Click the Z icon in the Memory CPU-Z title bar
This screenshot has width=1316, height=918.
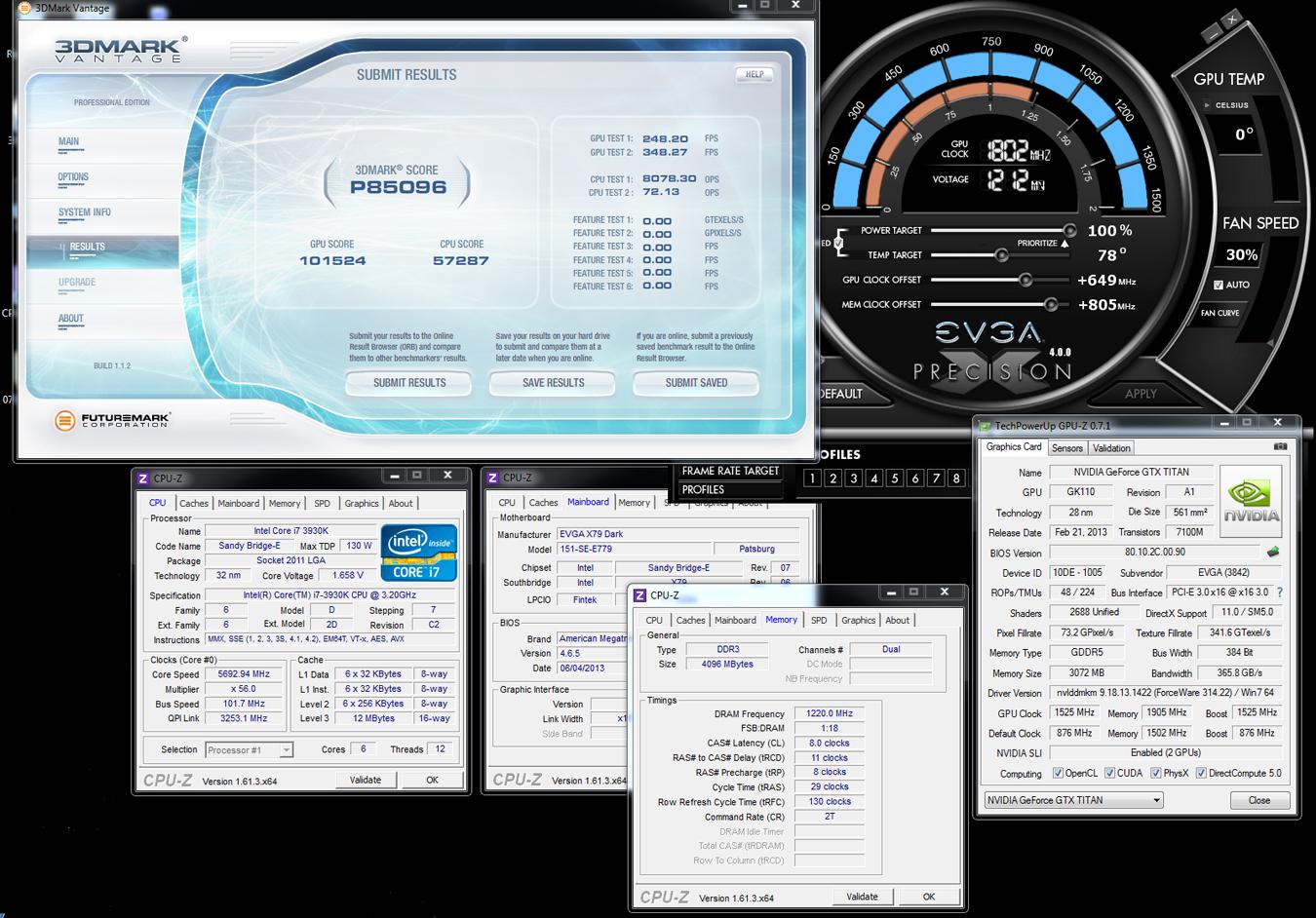pyautogui.click(x=639, y=595)
